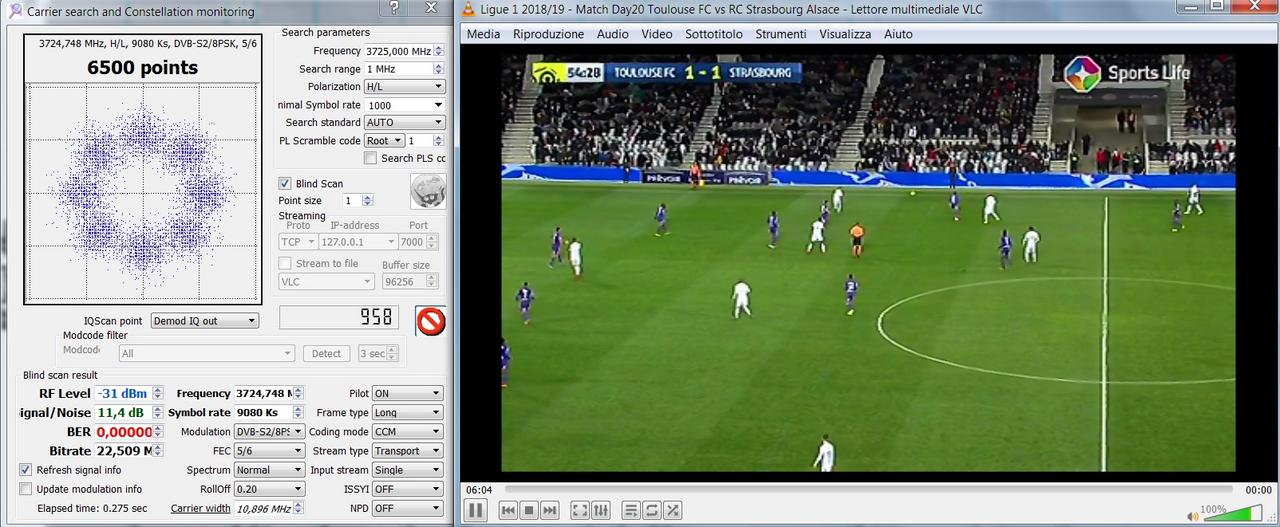
Task: Open Search standard AUTO dropdown
Action: pyautogui.click(x=404, y=123)
